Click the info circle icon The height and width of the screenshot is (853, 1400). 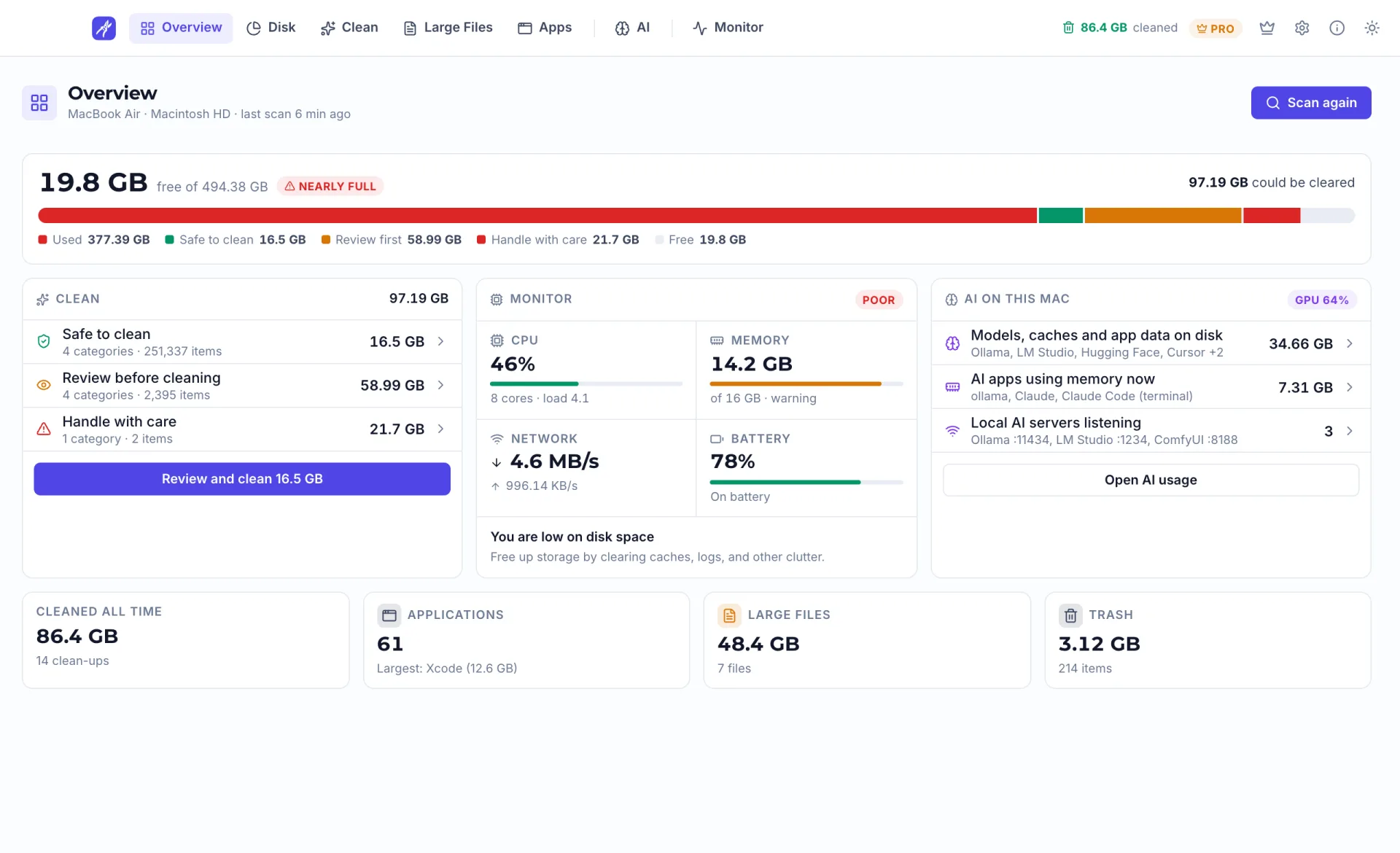click(1337, 28)
